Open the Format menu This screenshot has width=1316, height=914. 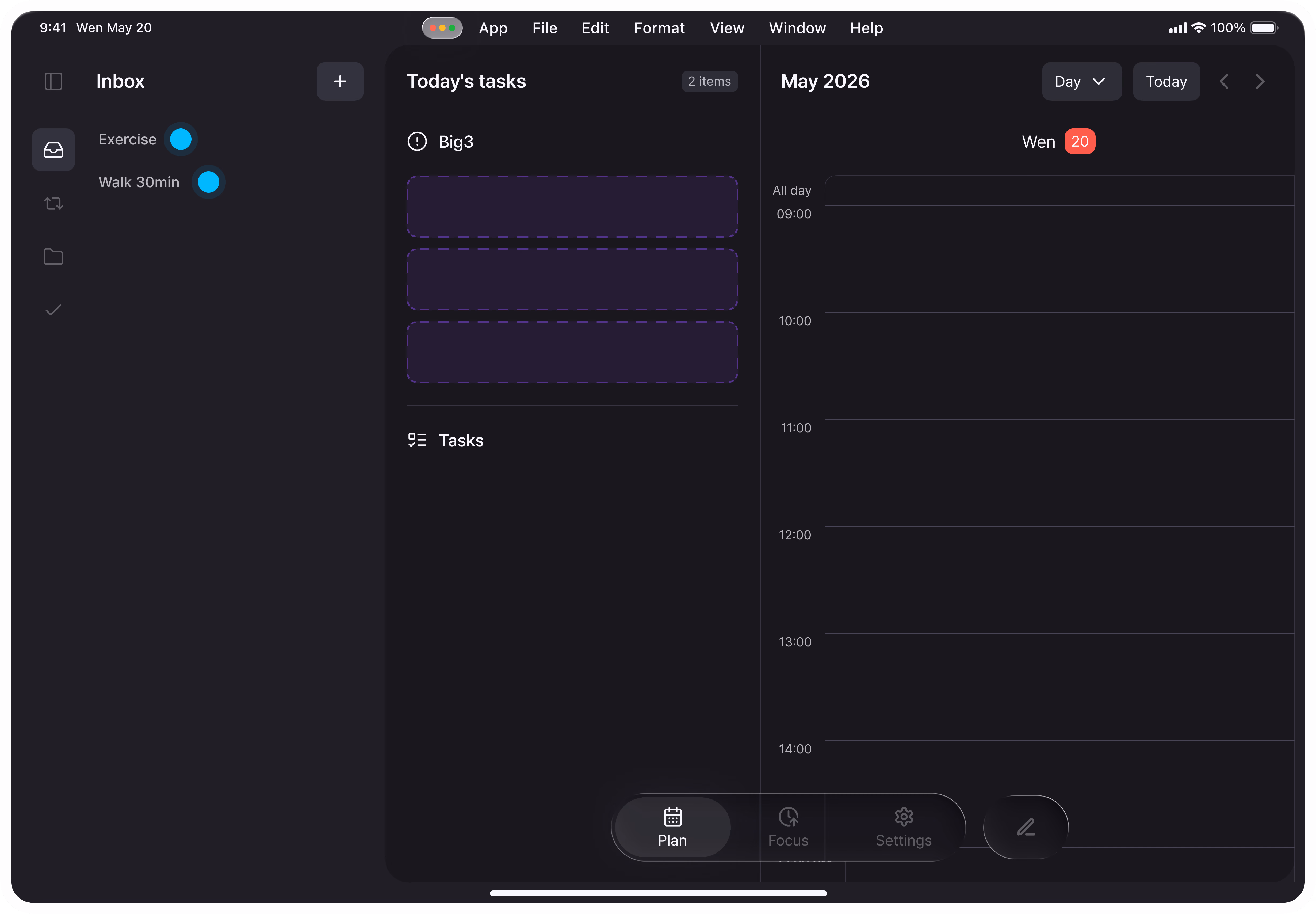pyautogui.click(x=659, y=28)
